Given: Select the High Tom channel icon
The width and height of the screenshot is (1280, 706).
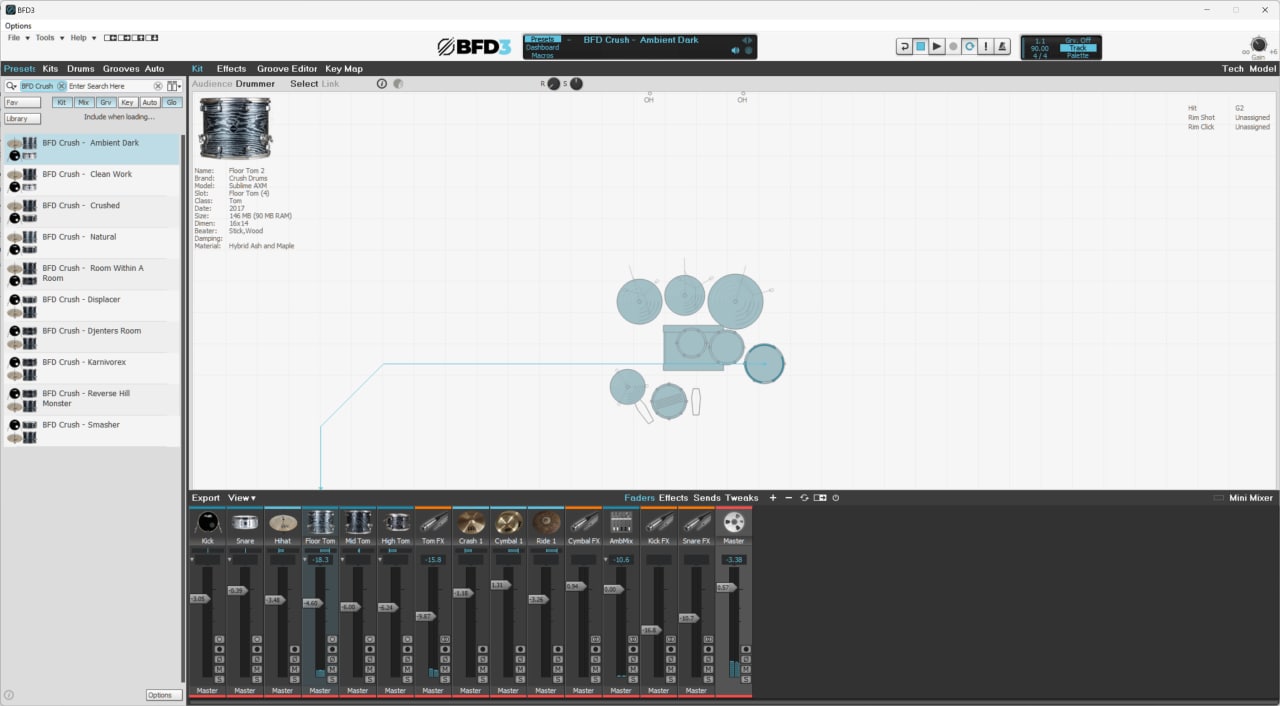Looking at the screenshot, I should 396,522.
